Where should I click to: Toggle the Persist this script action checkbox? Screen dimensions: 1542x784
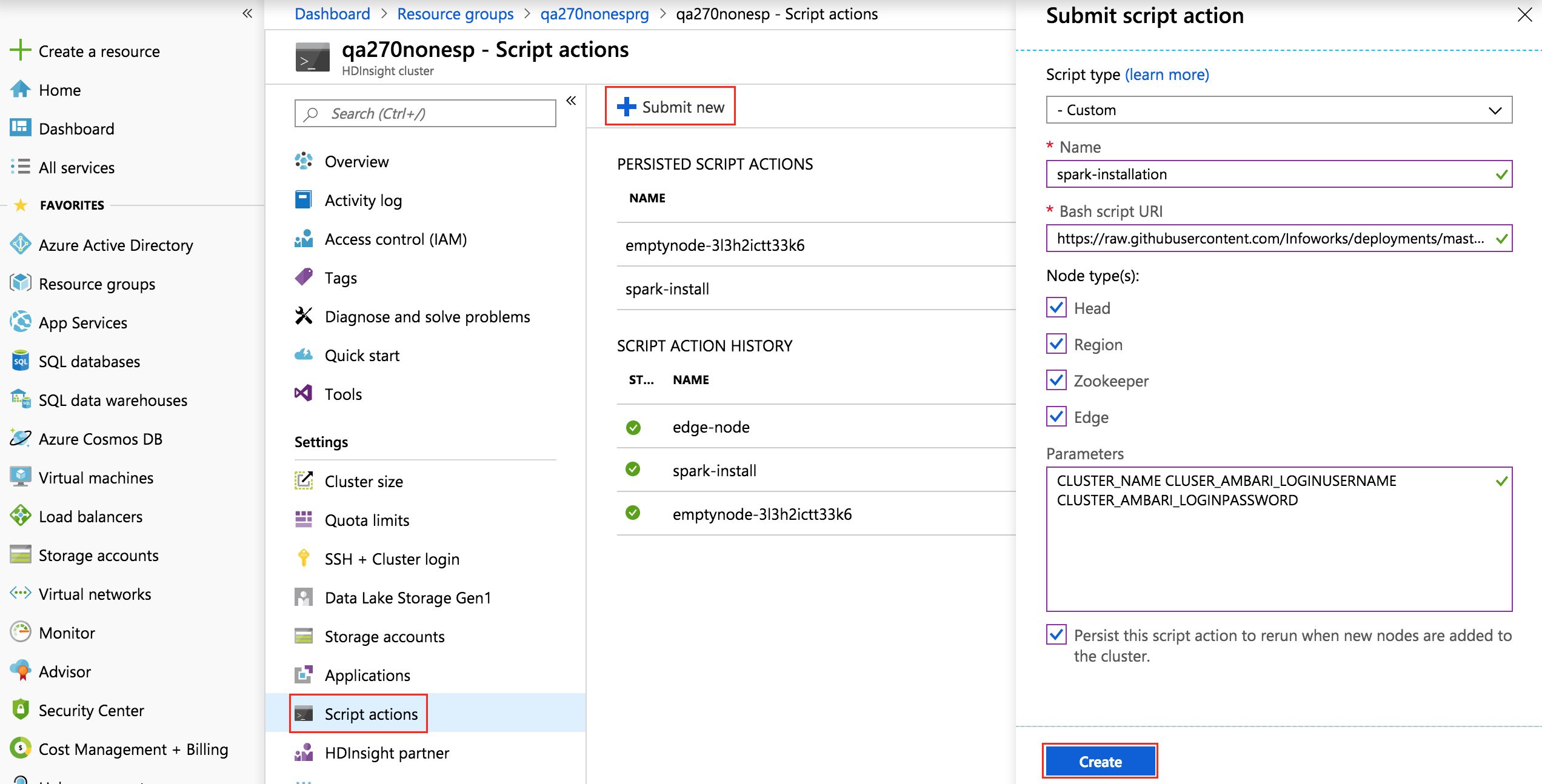coord(1056,634)
